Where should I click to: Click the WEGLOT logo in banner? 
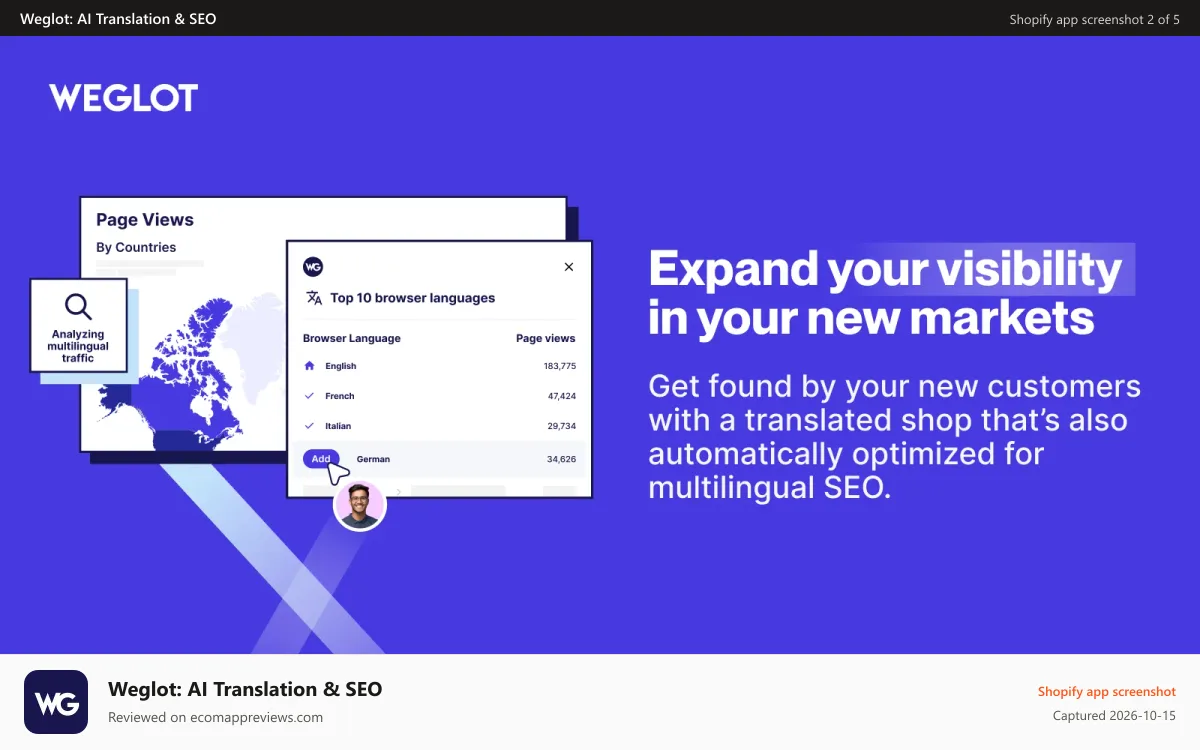coord(124,97)
